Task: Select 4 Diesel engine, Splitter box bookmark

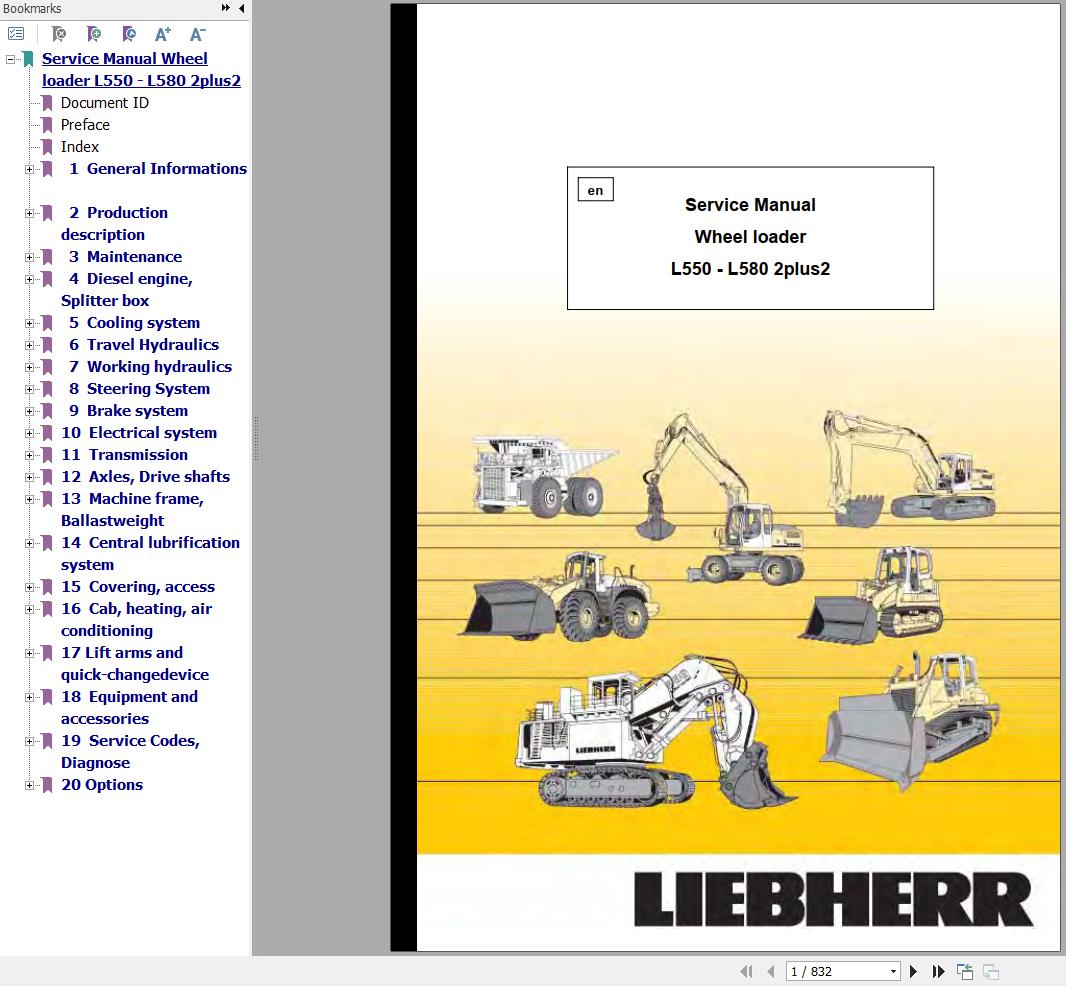Action: 126,289
